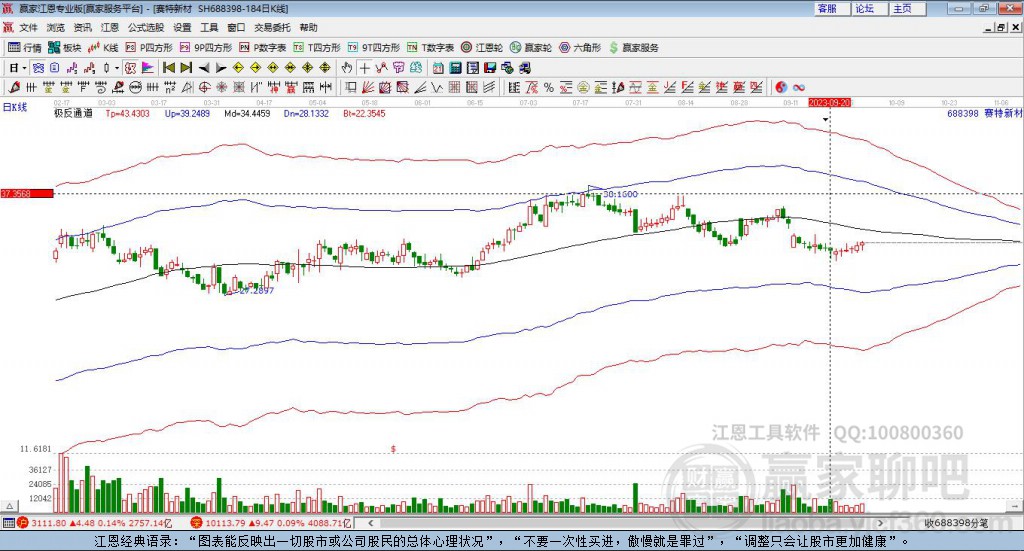1024x551 pixels.
Task: Open the 浏览 menu
Action: coord(56,27)
